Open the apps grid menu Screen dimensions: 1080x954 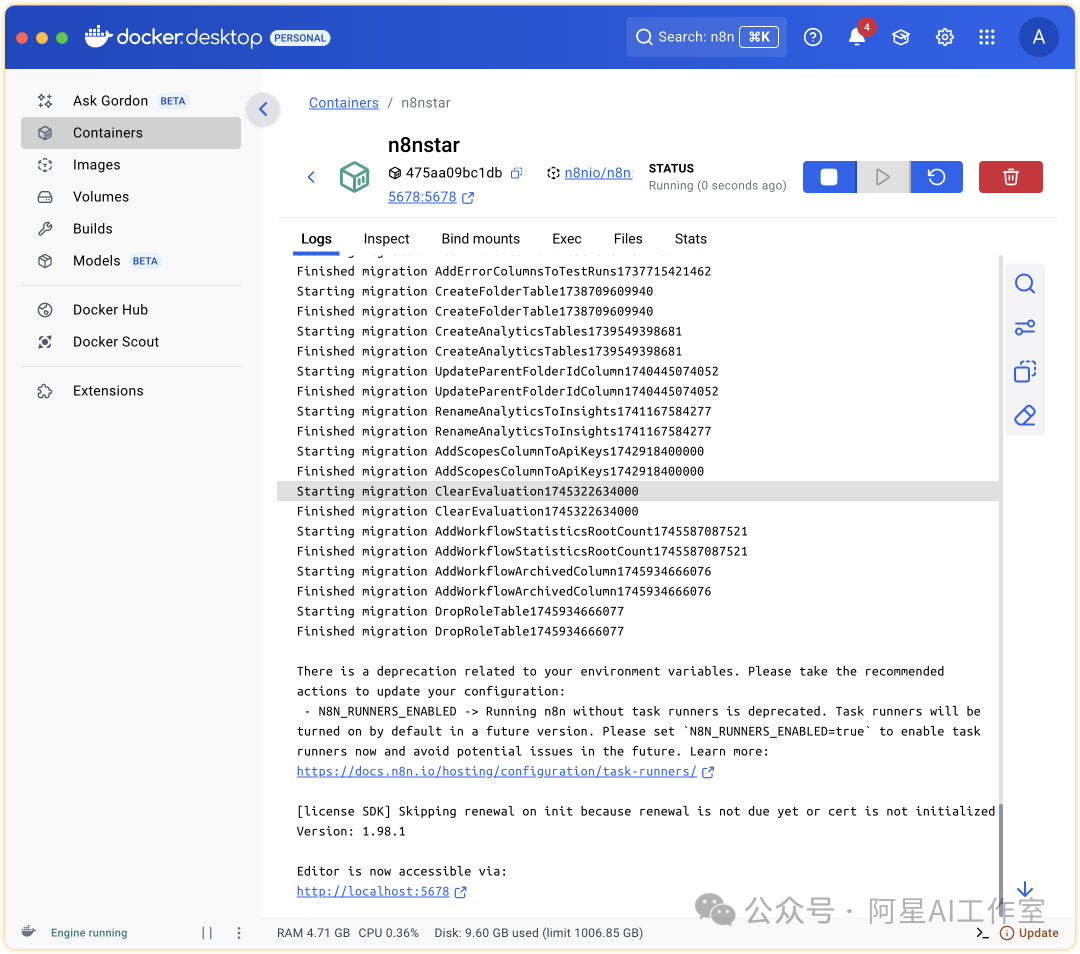(x=987, y=37)
